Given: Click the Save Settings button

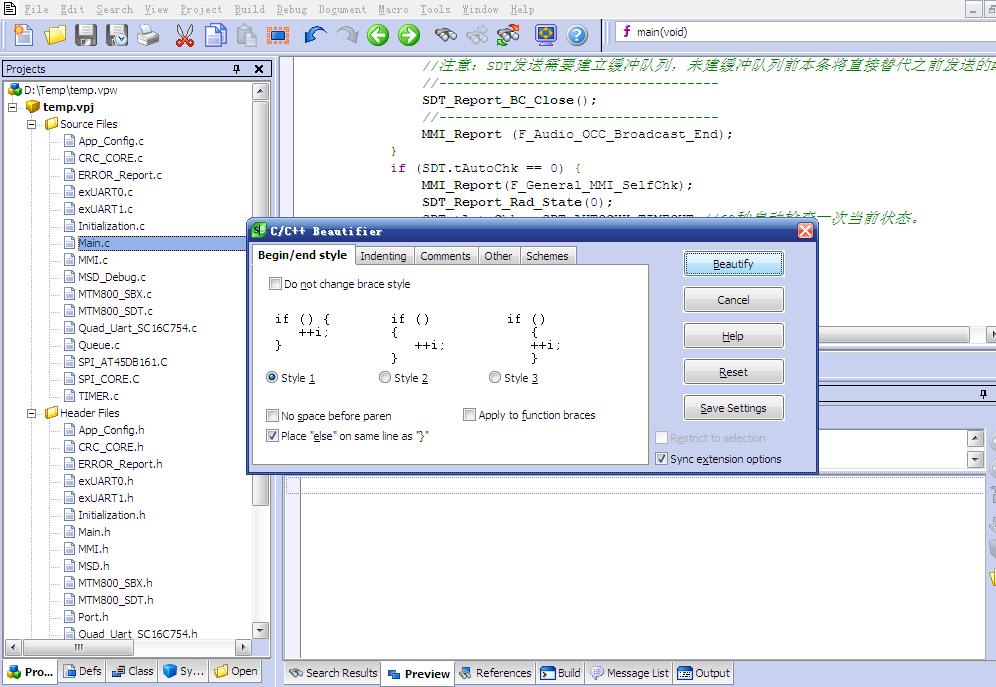Looking at the screenshot, I should [x=734, y=408].
